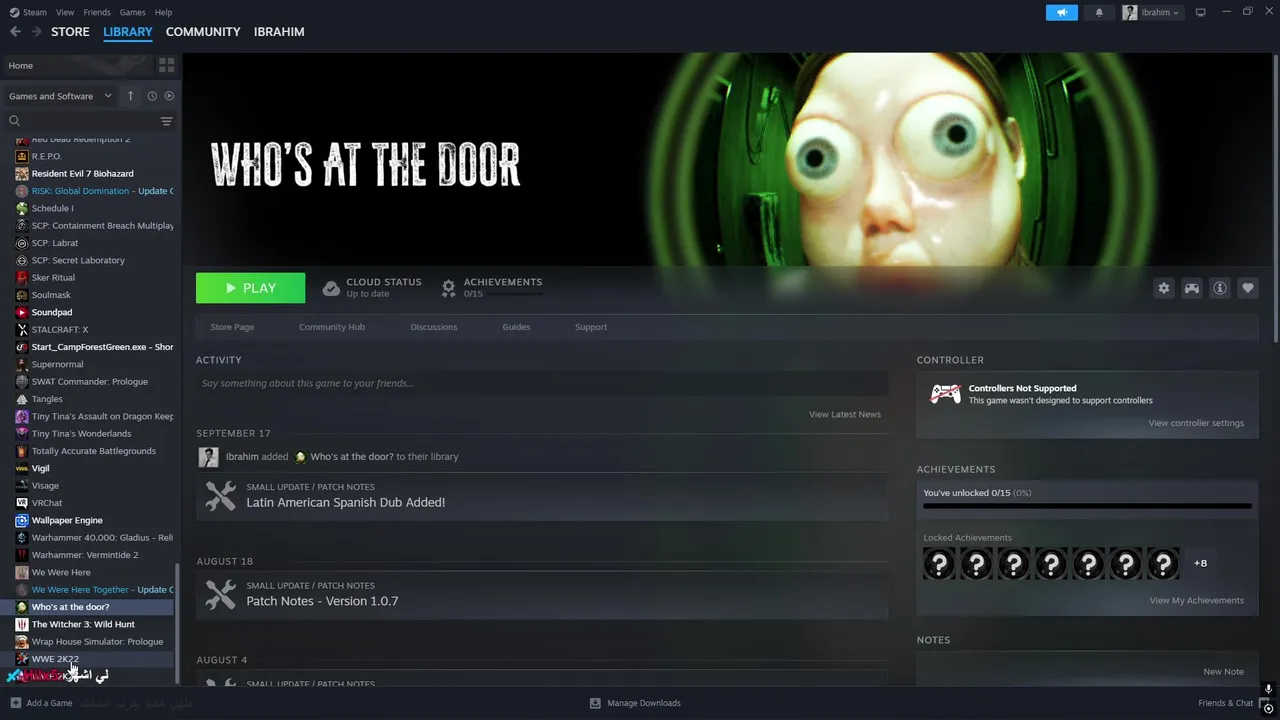Open the IBRAHIM profile tab
The width and height of the screenshot is (1280, 720).
point(279,32)
